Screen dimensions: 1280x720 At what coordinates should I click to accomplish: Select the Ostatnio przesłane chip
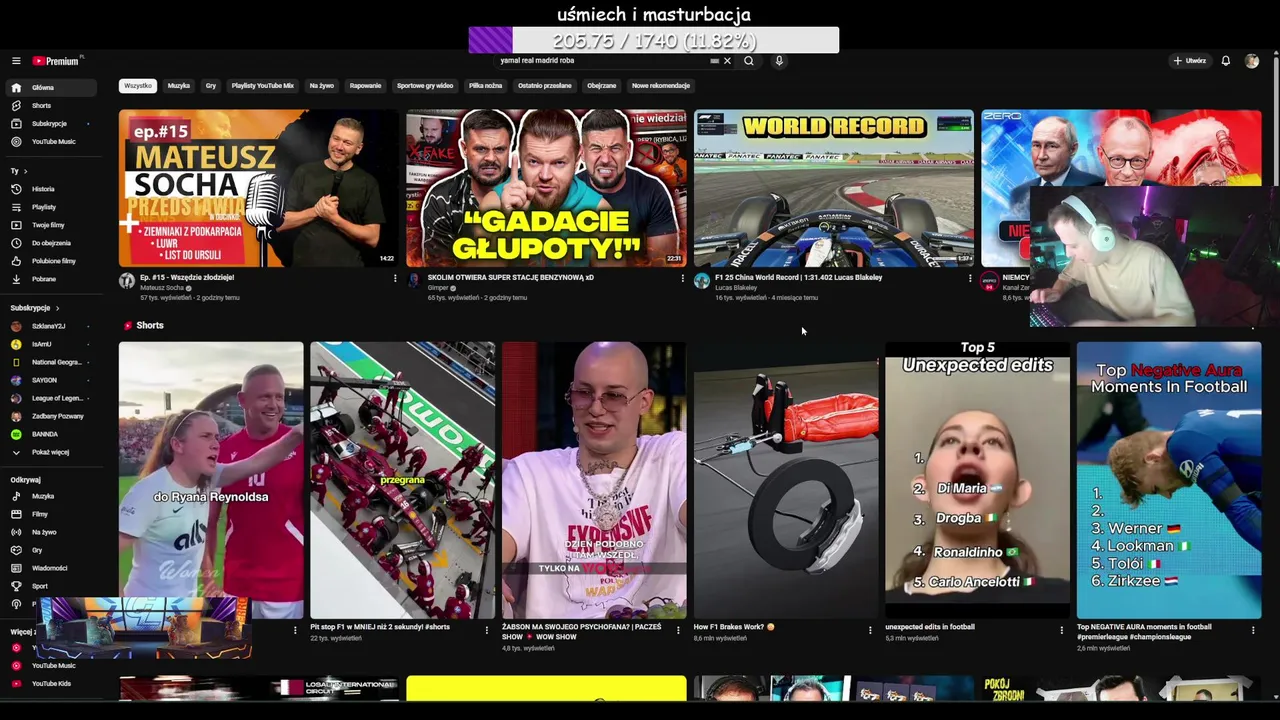544,86
